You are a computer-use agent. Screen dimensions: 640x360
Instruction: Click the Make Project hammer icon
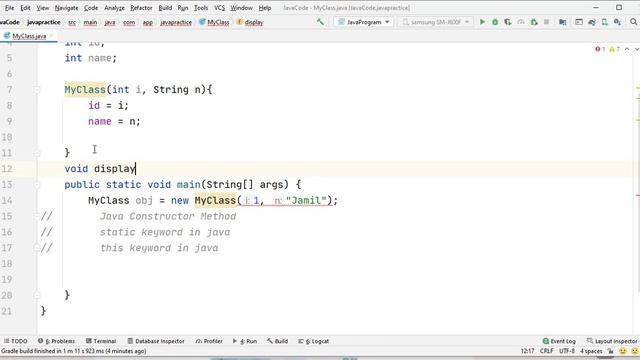point(320,22)
